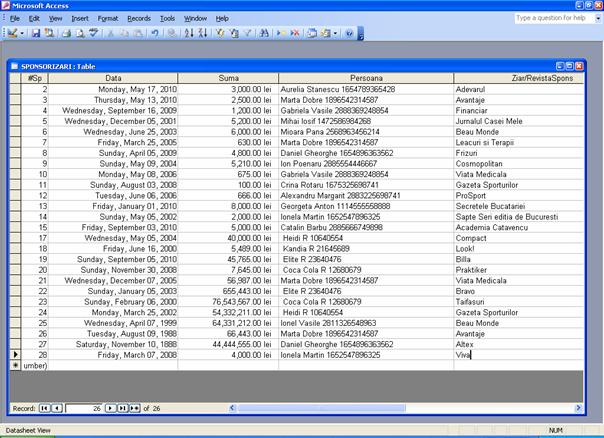
Task: Open the Format menu
Action: click(108, 18)
